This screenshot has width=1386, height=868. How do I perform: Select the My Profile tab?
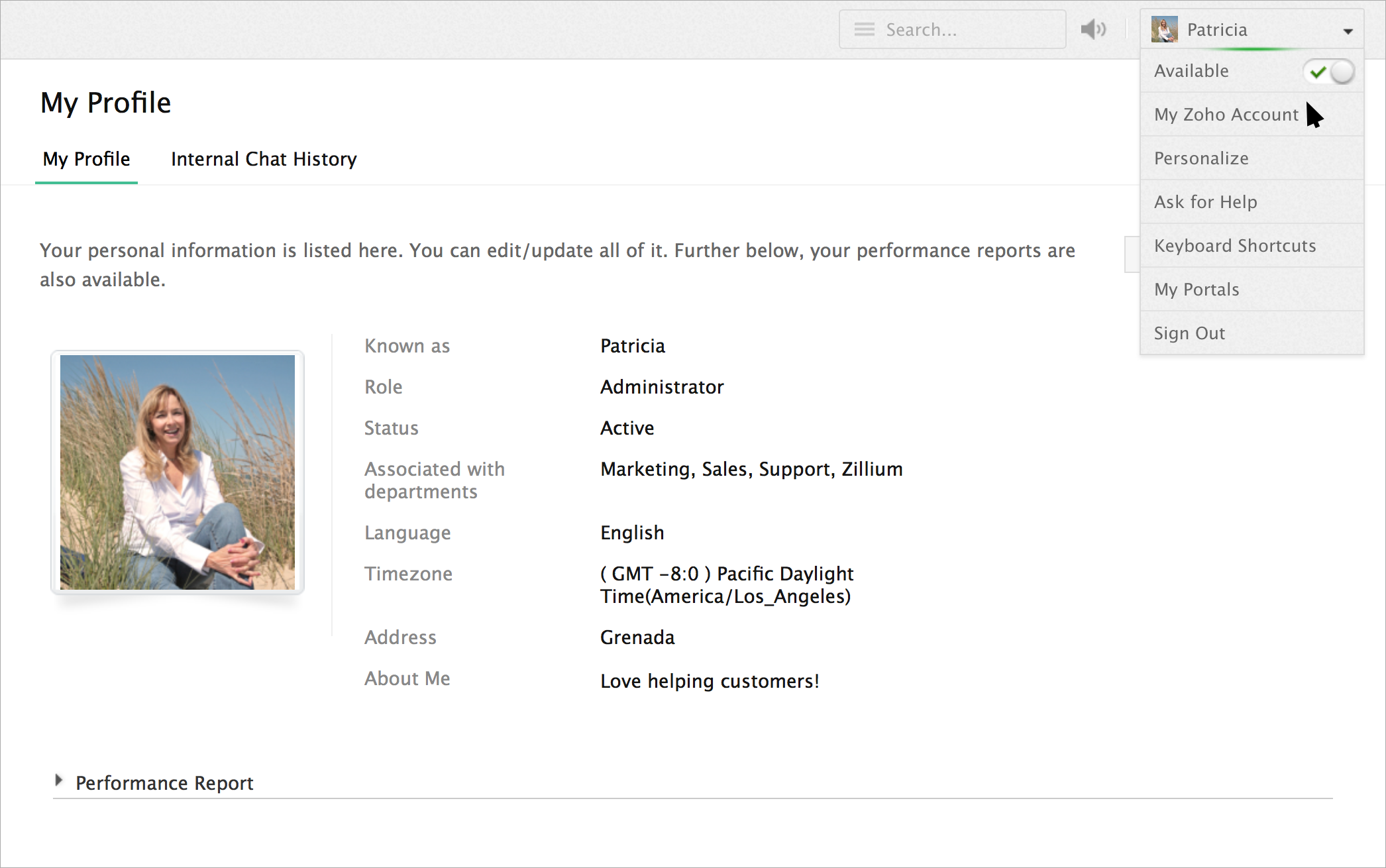pos(86,159)
